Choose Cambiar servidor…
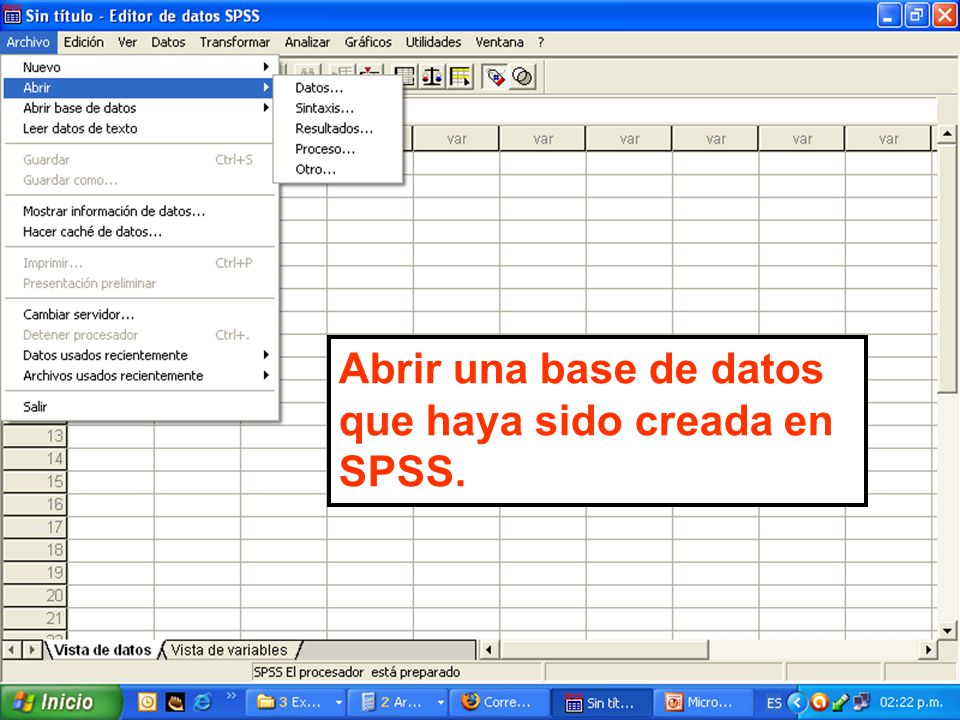960x720 pixels. coord(140,315)
